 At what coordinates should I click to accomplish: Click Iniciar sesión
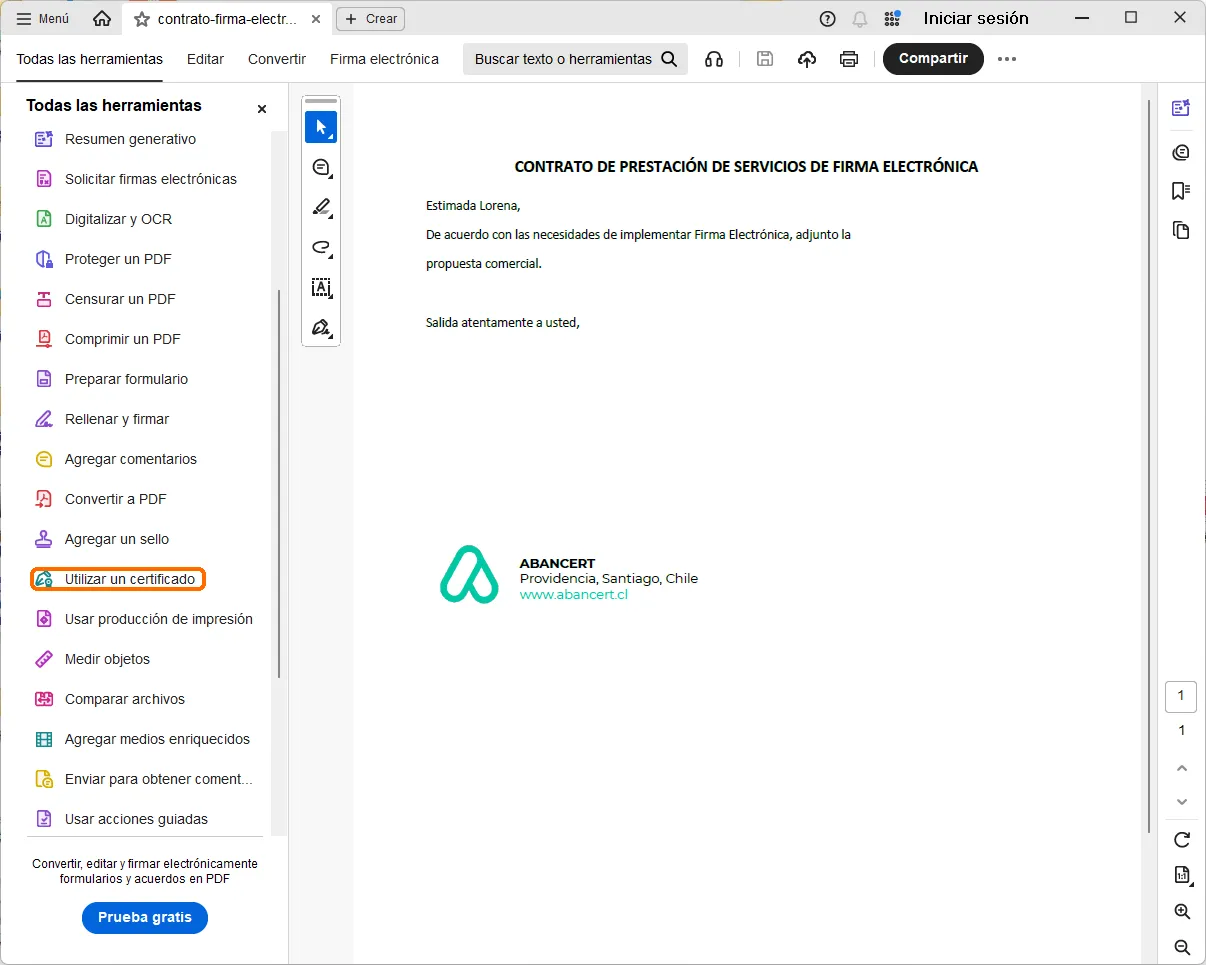(x=976, y=18)
